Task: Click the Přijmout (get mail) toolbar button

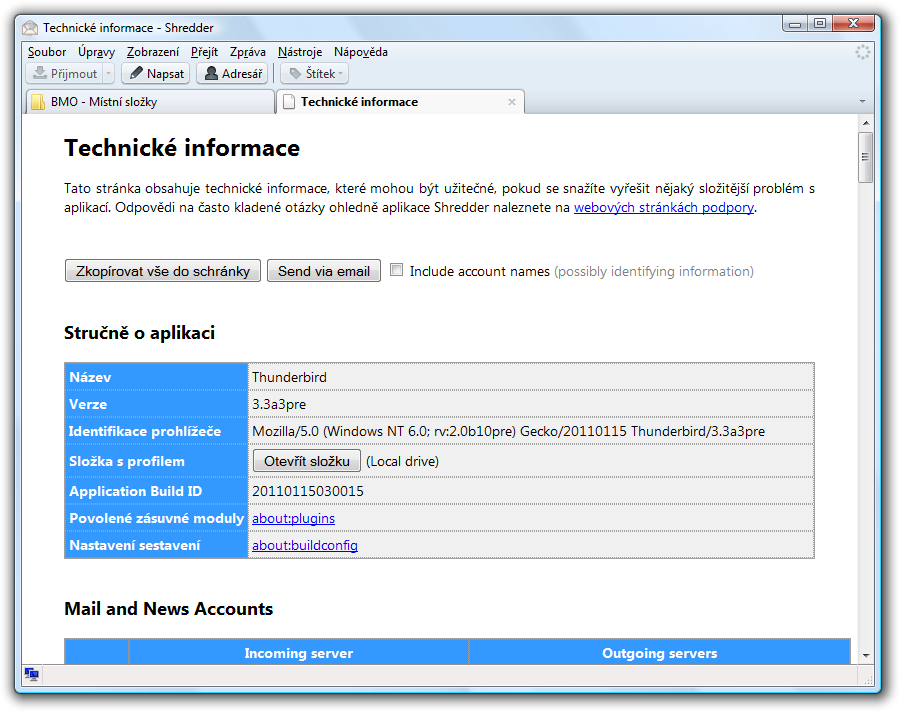Action: click(64, 73)
